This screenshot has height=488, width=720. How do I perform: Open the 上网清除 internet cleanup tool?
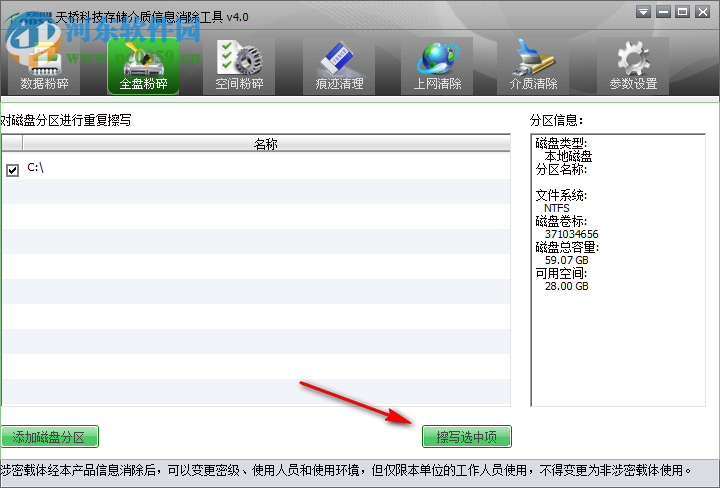[x=437, y=66]
